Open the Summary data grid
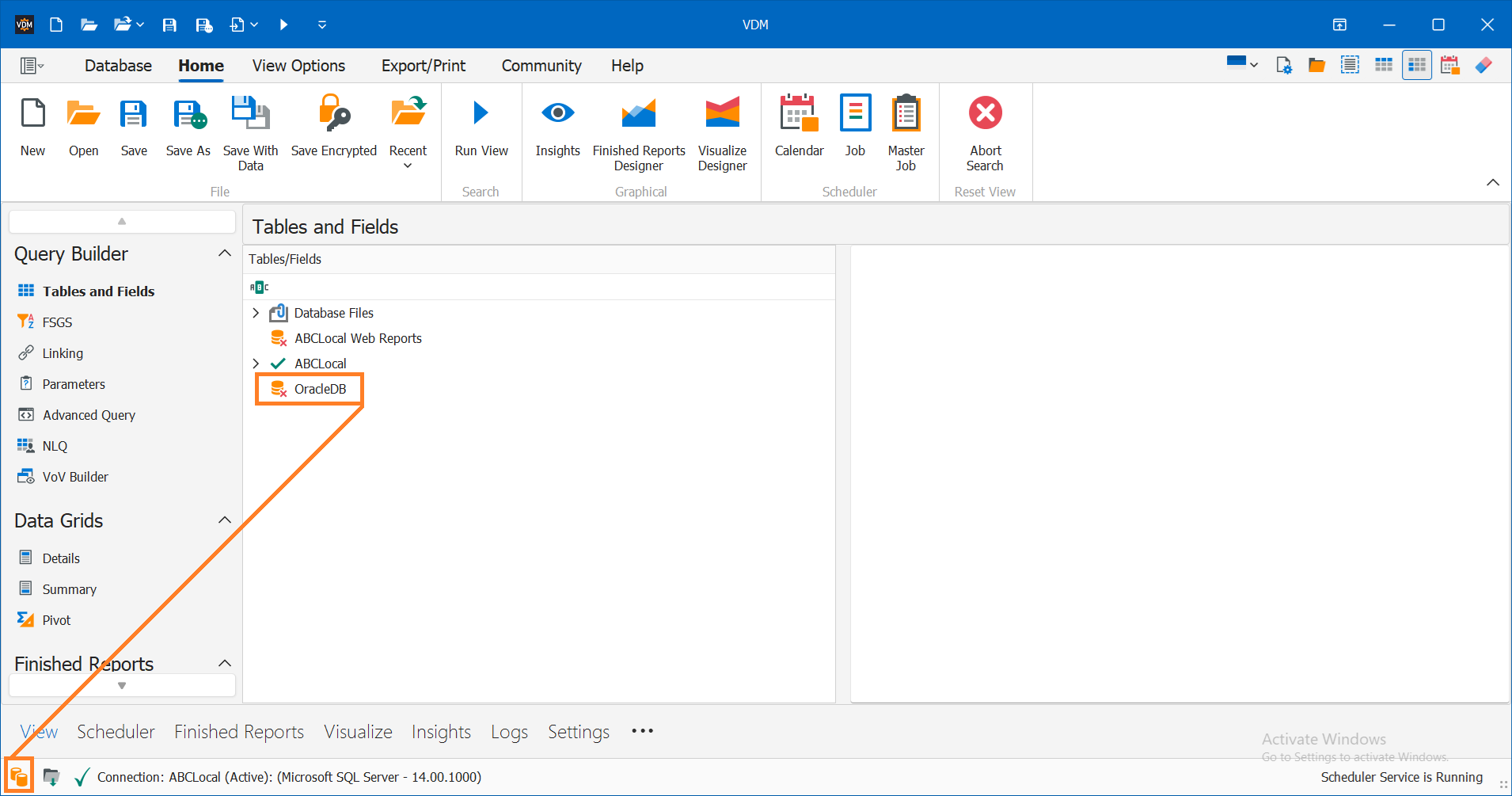1512x796 pixels. pyautogui.click(x=57, y=588)
